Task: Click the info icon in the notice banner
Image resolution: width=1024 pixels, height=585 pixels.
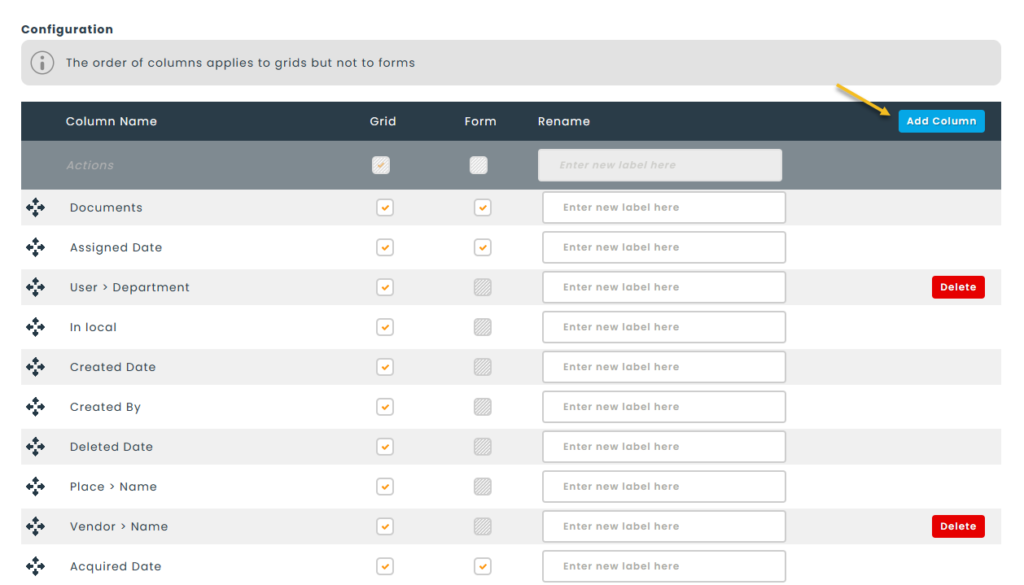Action: click(42, 62)
